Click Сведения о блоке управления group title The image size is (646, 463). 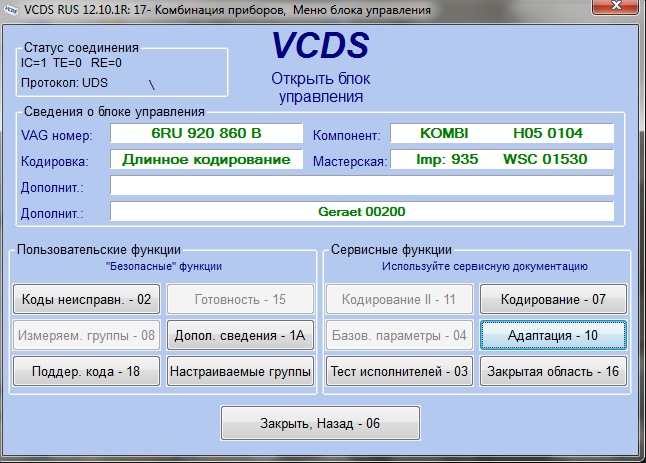click(114, 112)
